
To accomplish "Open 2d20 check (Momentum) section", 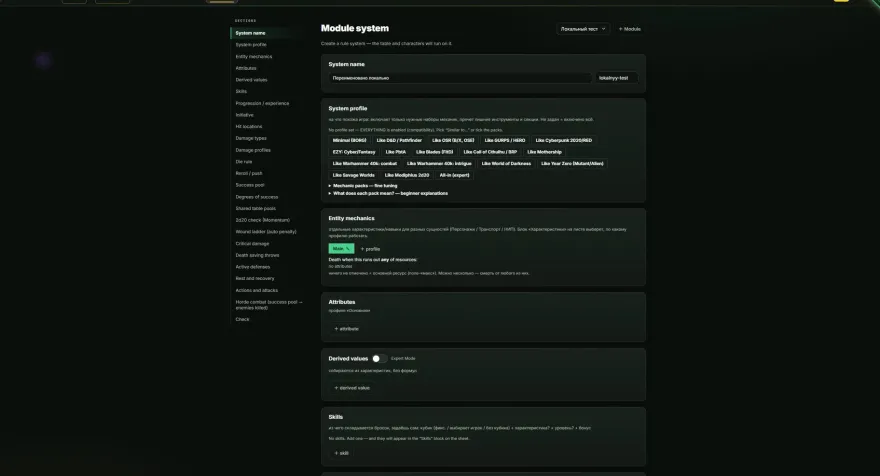I will 263,220.
